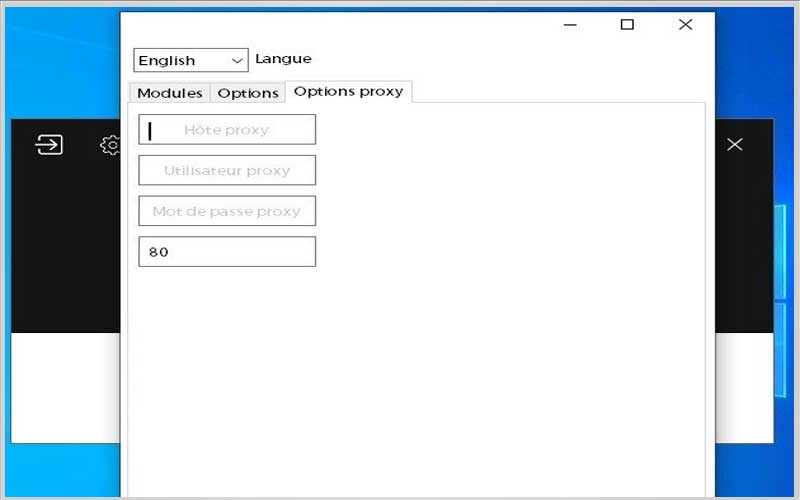Close the dark background window
Screen dimensions: 800x500
tap(735, 144)
